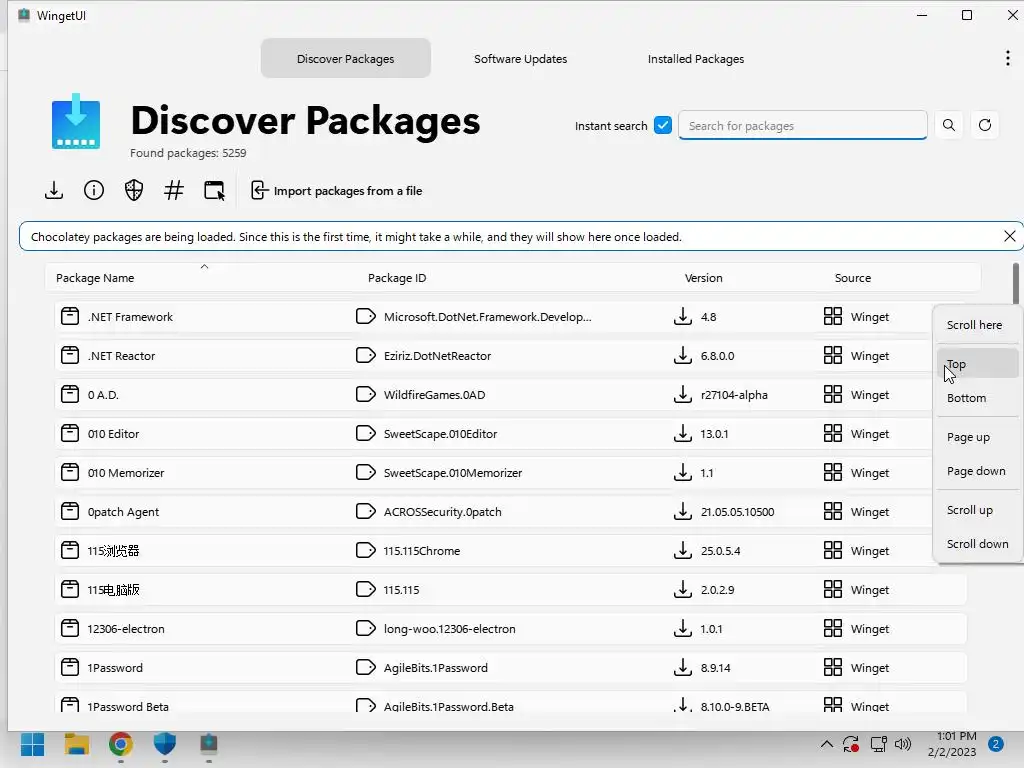Screen dimensions: 1024x768
Task: Choose Page down in context menu
Action: tap(978, 471)
